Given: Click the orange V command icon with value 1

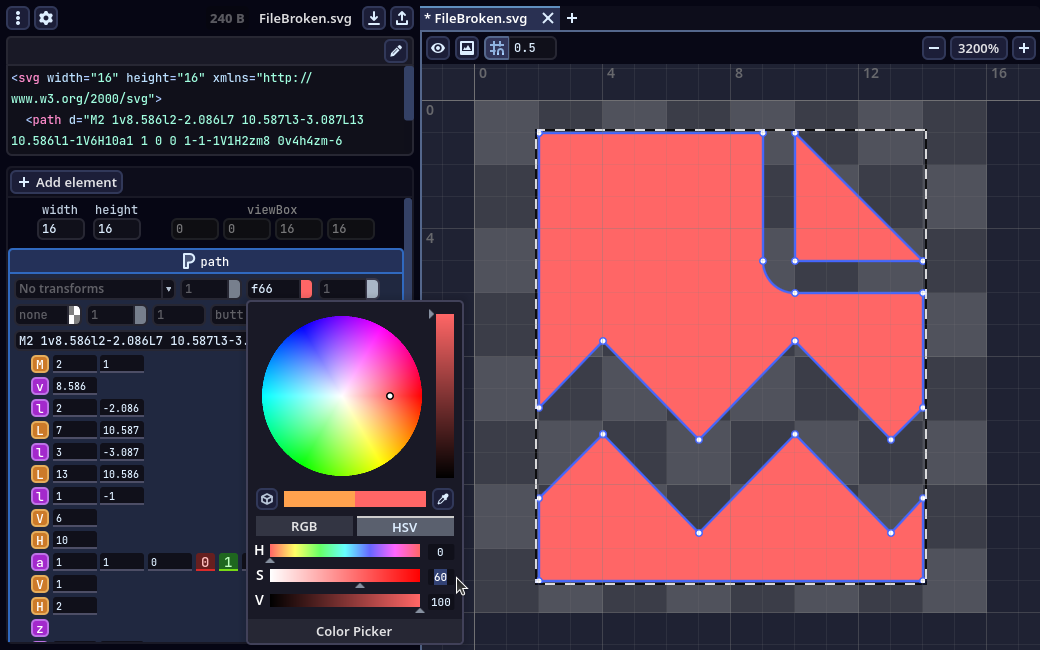Looking at the screenshot, I should pyautogui.click(x=40, y=584).
